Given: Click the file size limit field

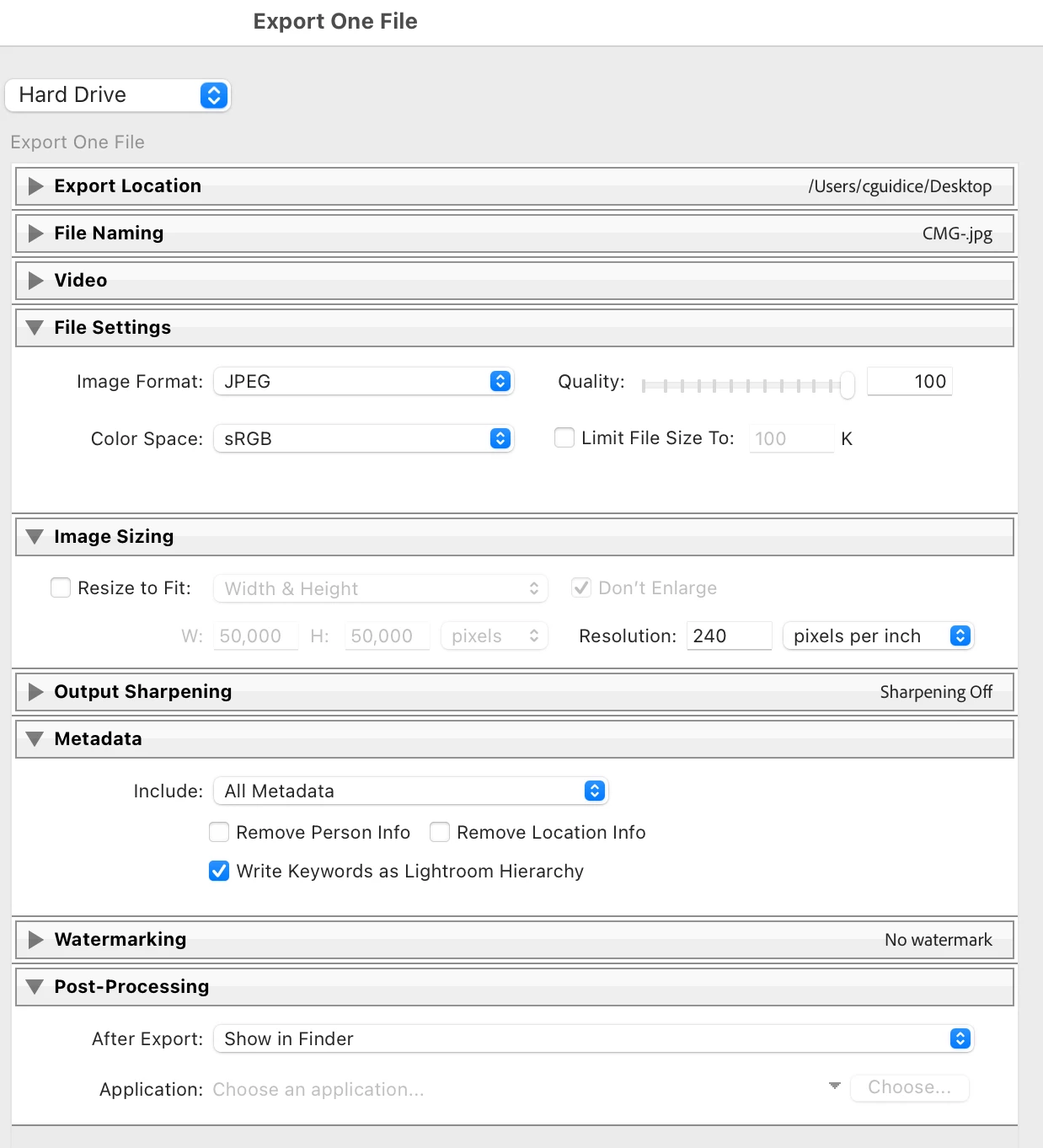Looking at the screenshot, I should [x=791, y=439].
